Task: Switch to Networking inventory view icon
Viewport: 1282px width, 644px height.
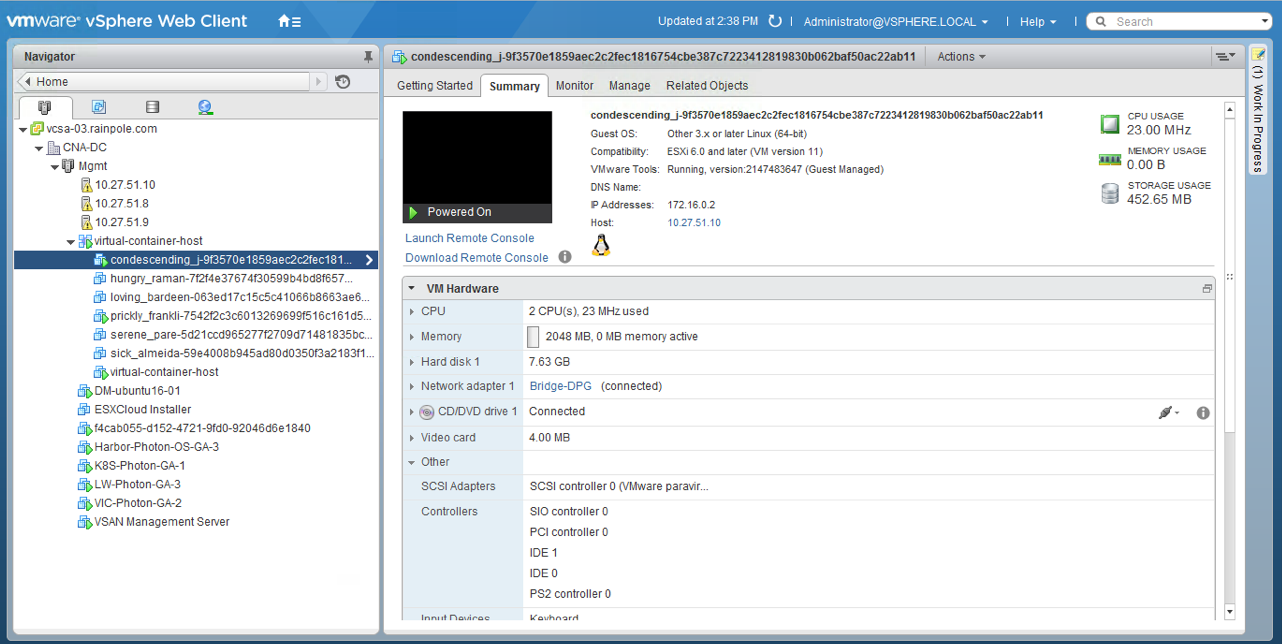Action: [x=205, y=107]
